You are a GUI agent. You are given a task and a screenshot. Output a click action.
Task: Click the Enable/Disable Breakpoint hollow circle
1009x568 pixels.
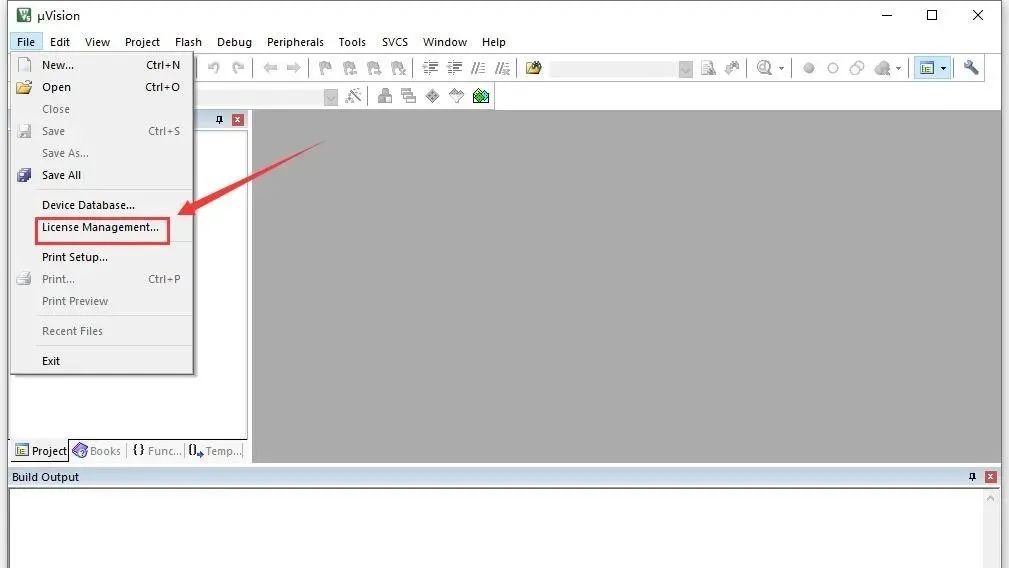point(833,68)
